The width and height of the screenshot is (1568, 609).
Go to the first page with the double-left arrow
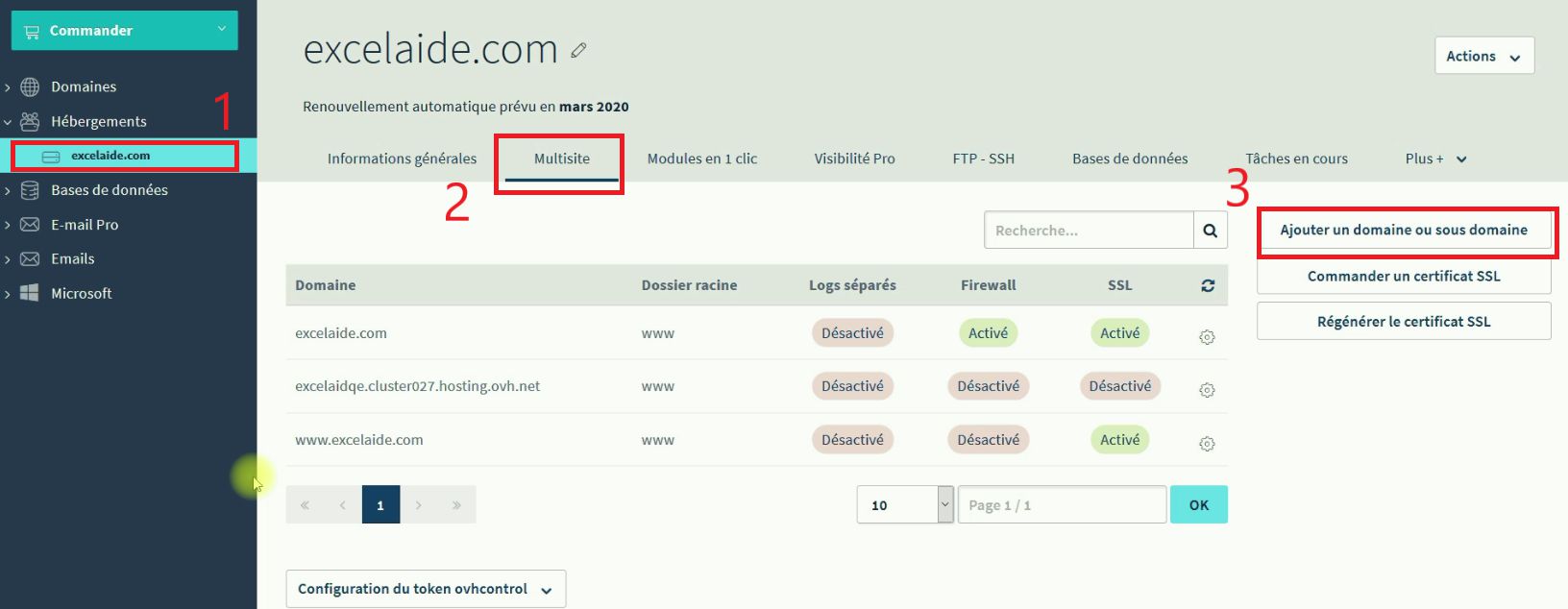click(305, 504)
